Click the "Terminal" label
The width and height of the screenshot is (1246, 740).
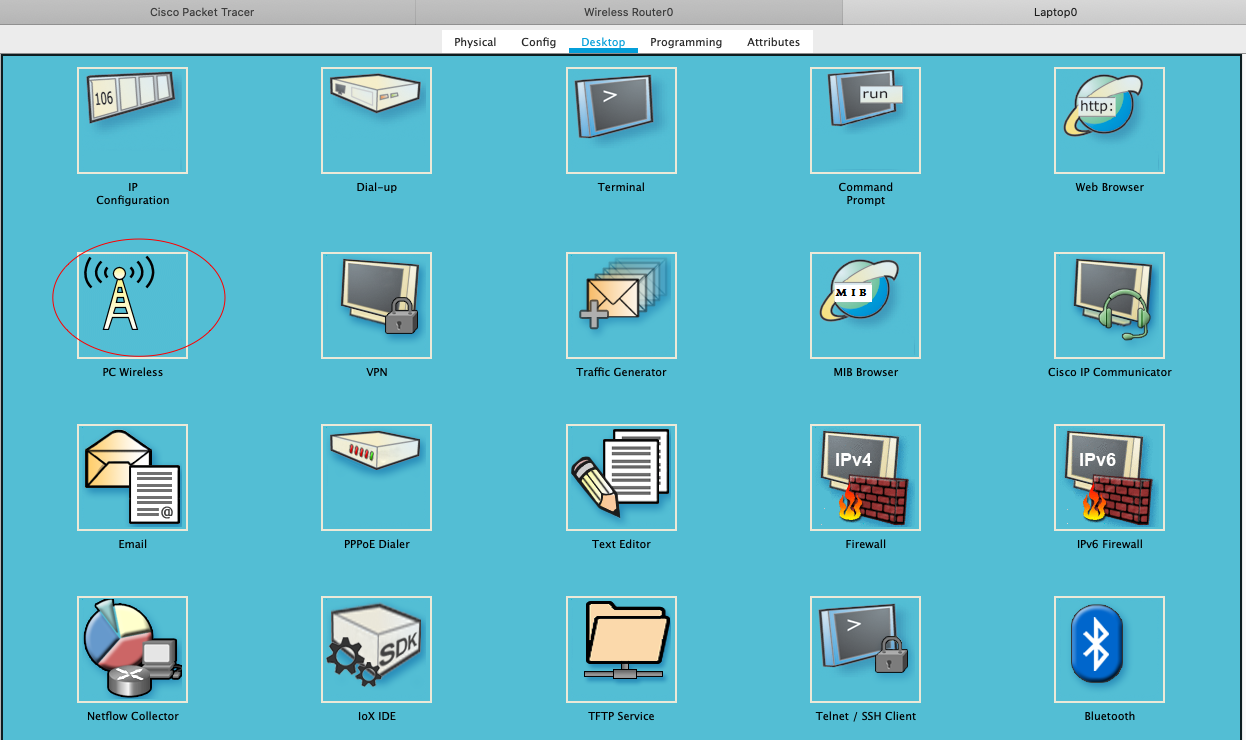click(621, 187)
